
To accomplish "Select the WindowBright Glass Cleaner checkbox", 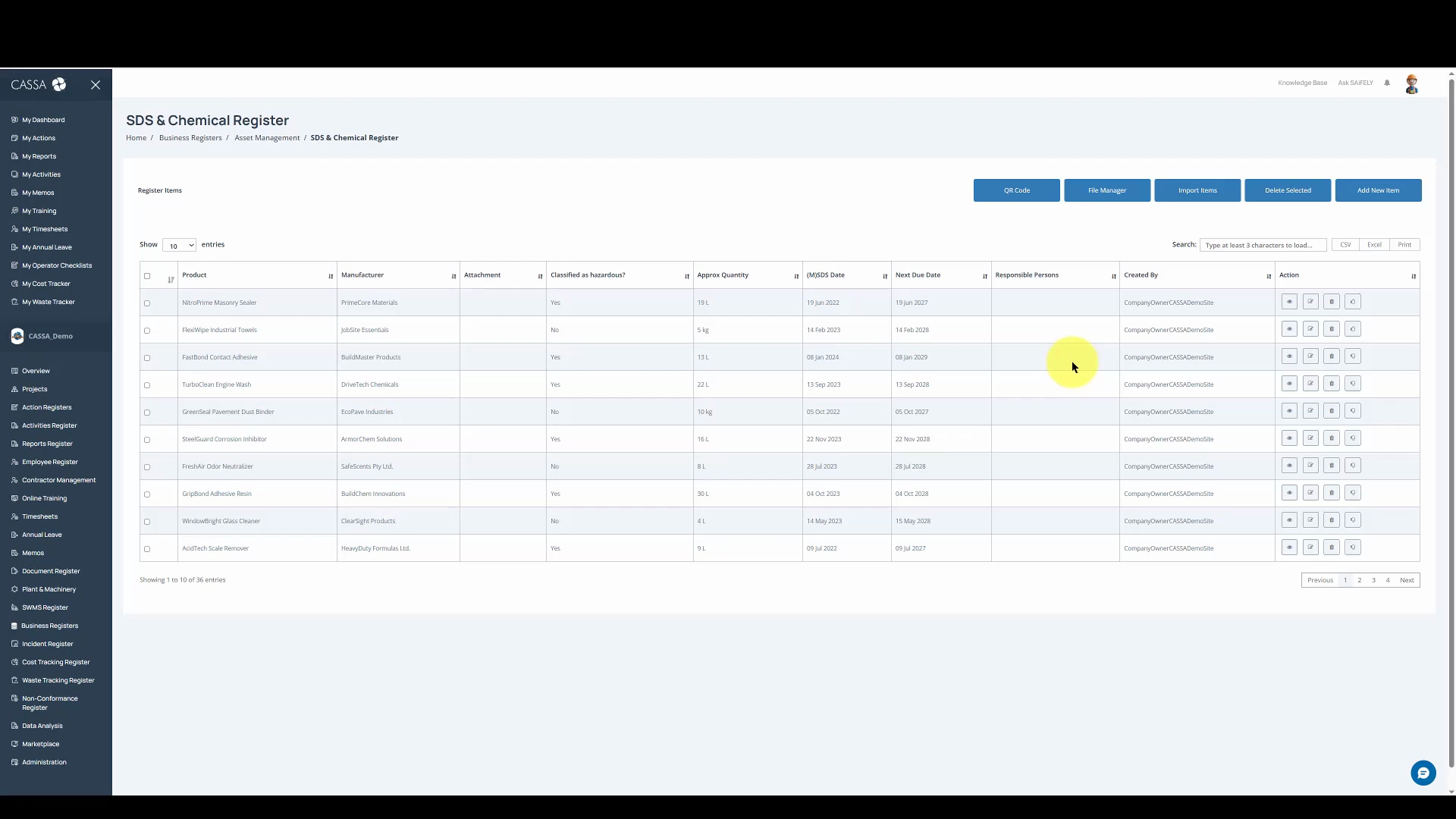I will pos(147,522).
